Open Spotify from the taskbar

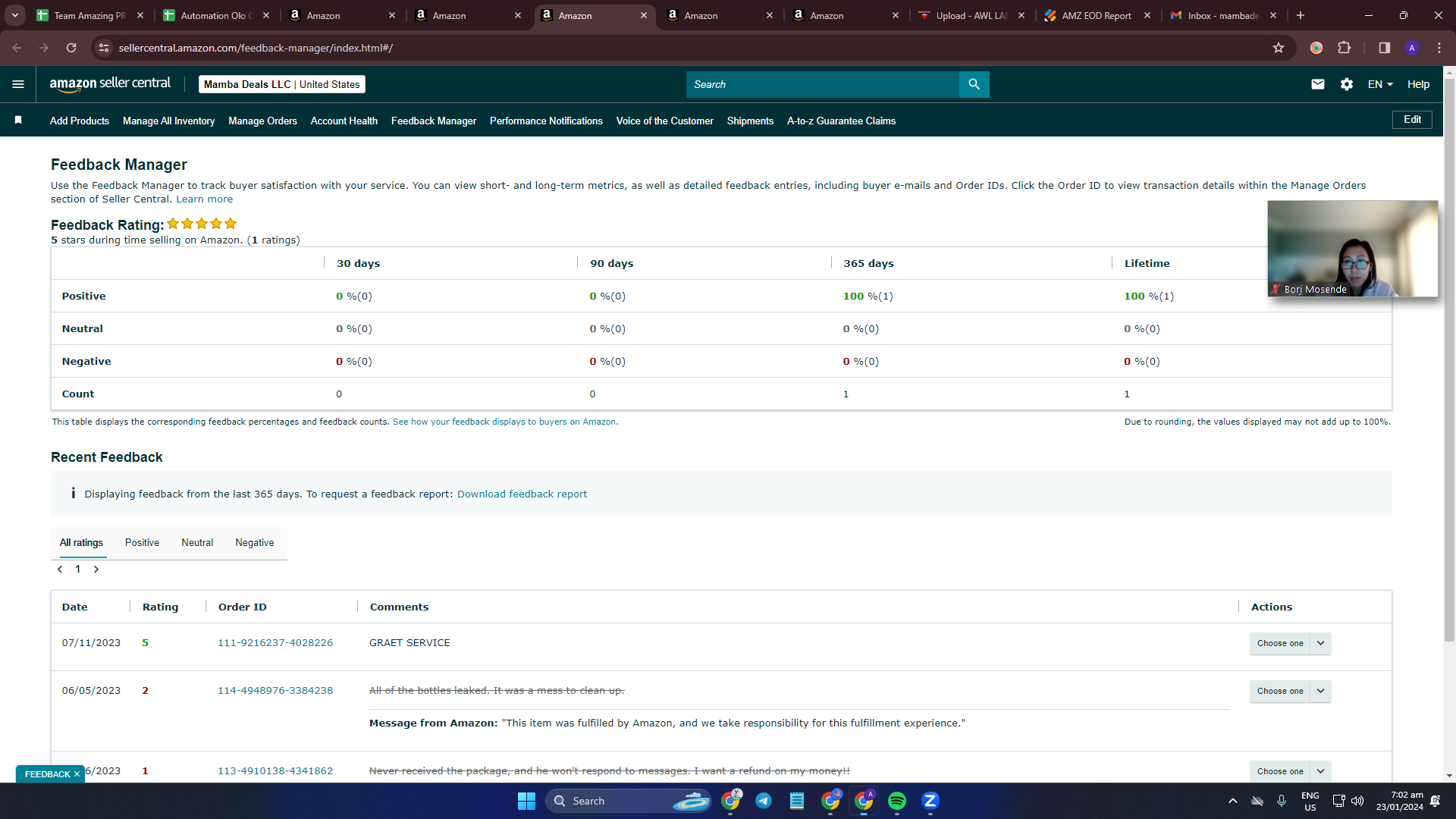click(x=897, y=801)
